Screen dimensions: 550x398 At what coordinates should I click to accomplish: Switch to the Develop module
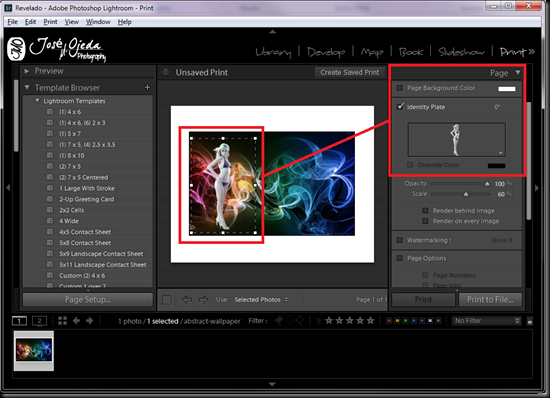pos(326,52)
